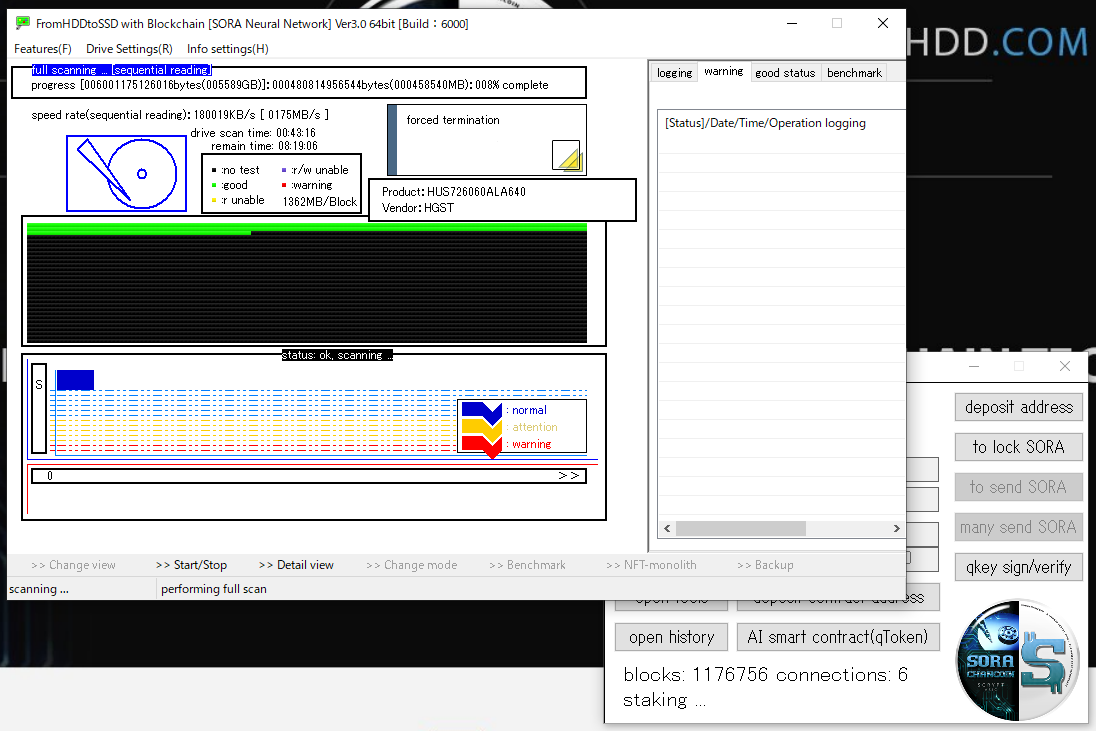Click the NFT-monolith button
Screen dimensions: 1096x731
pos(651,565)
